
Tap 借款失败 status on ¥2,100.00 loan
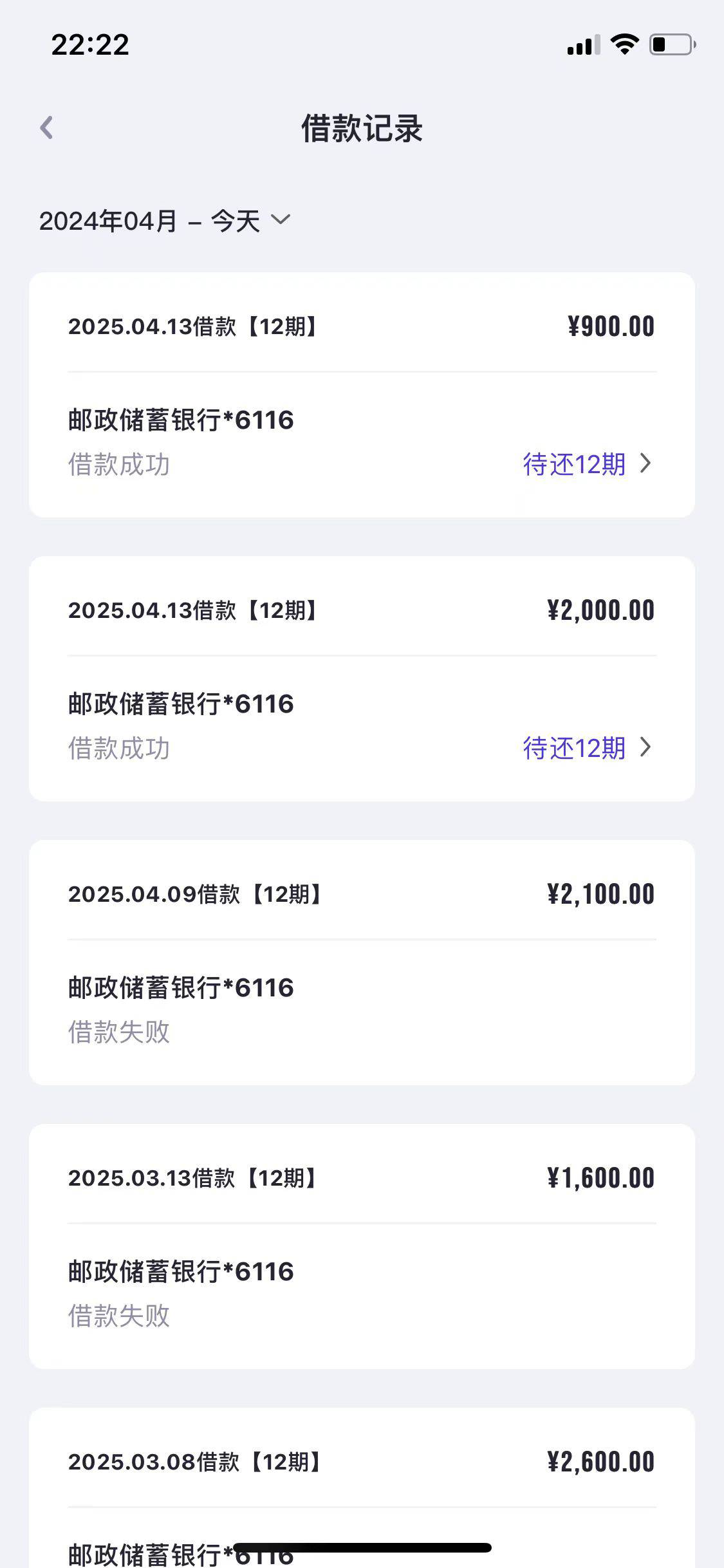click(119, 1032)
